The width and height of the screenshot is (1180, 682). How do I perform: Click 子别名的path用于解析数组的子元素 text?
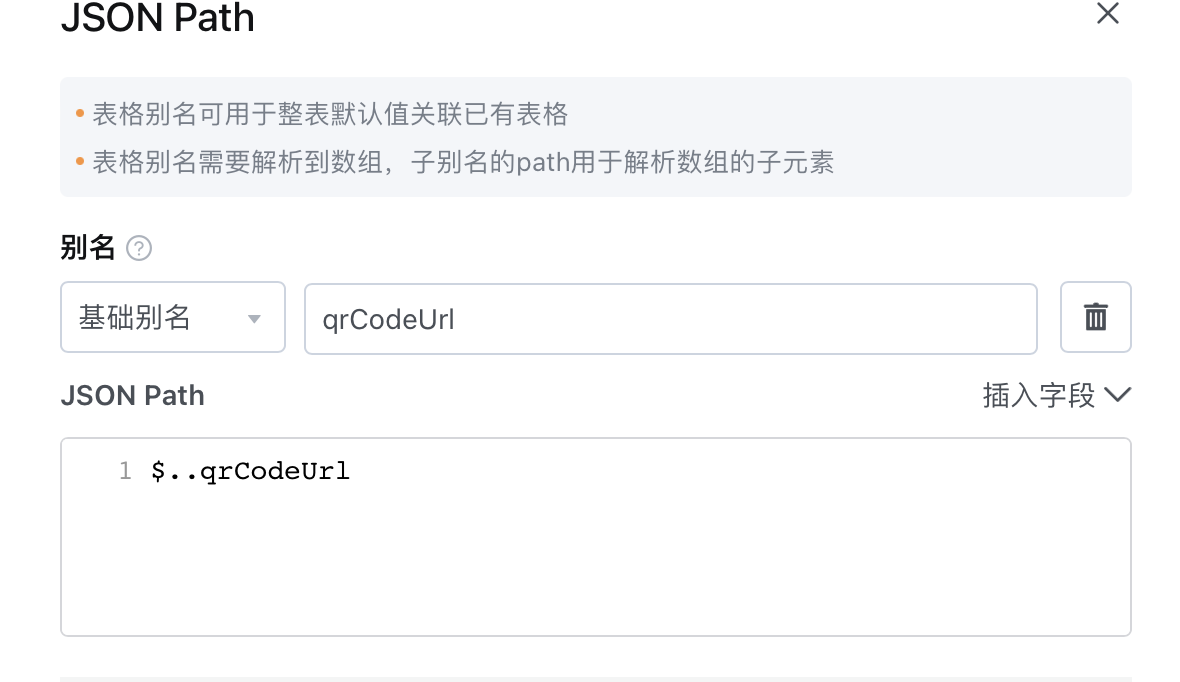[x=622, y=162]
